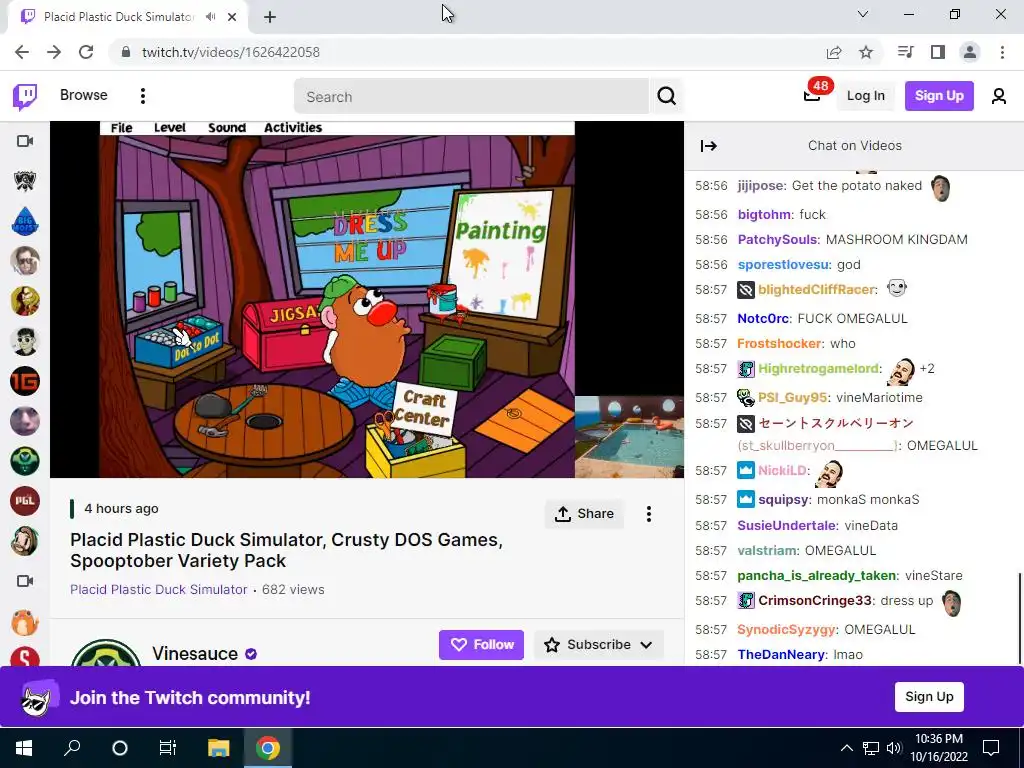
Task: Open Windows taskbar search
Action: pyautogui.click(x=72, y=748)
